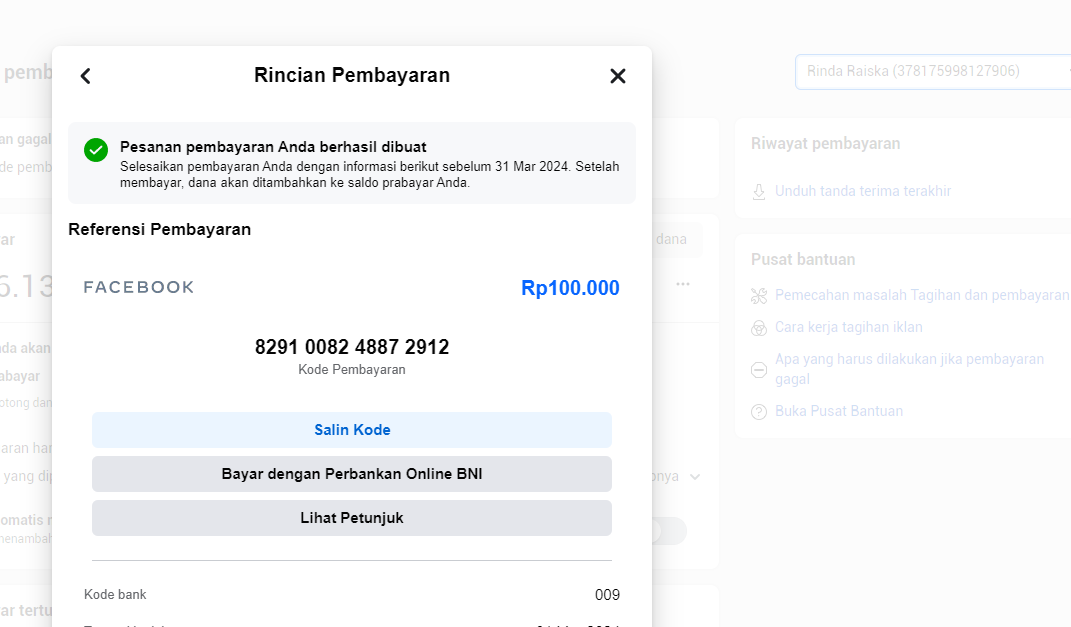Screen dimensions: 1071x627
Task: Click the Pusat bantuan heading
Action: (x=803, y=260)
